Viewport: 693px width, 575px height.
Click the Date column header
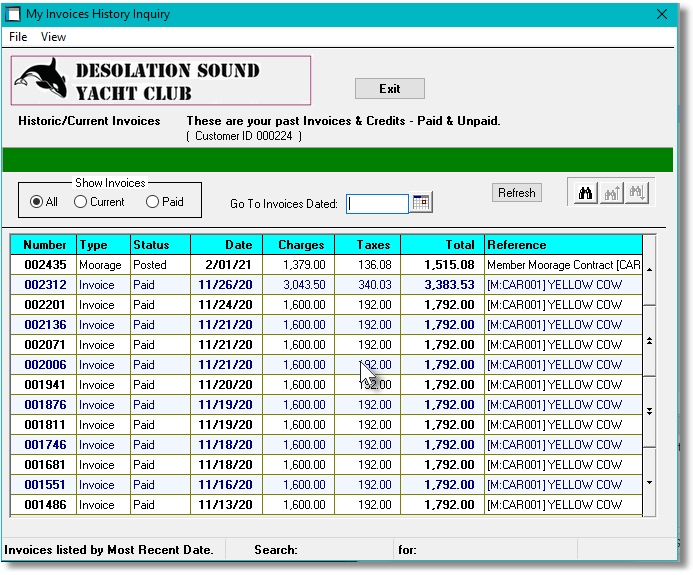227,245
